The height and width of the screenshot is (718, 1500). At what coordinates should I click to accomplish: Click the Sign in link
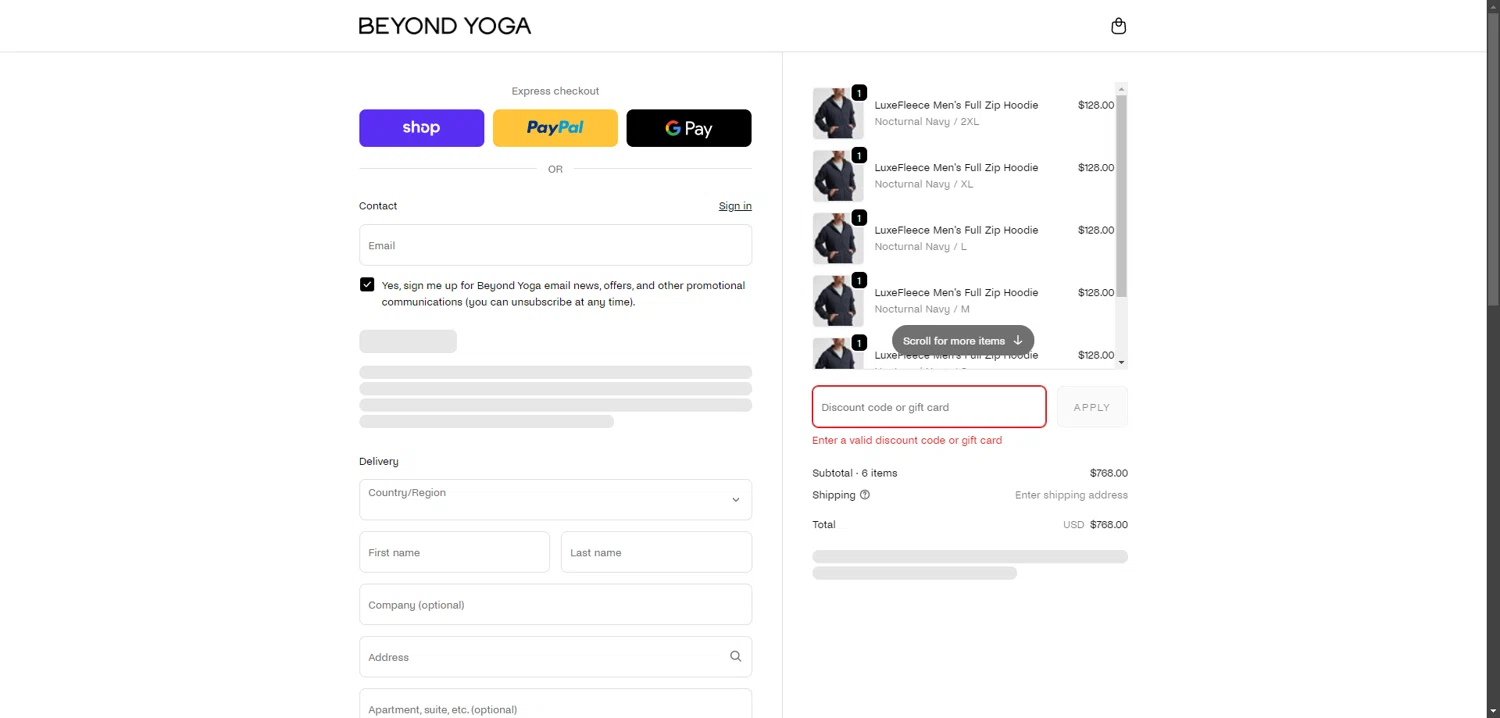pyautogui.click(x=735, y=206)
